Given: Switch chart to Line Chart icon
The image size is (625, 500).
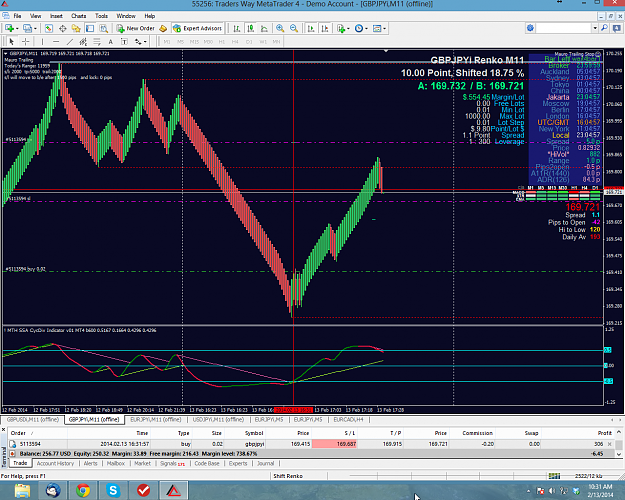Looking at the screenshot, I should coord(264,28).
